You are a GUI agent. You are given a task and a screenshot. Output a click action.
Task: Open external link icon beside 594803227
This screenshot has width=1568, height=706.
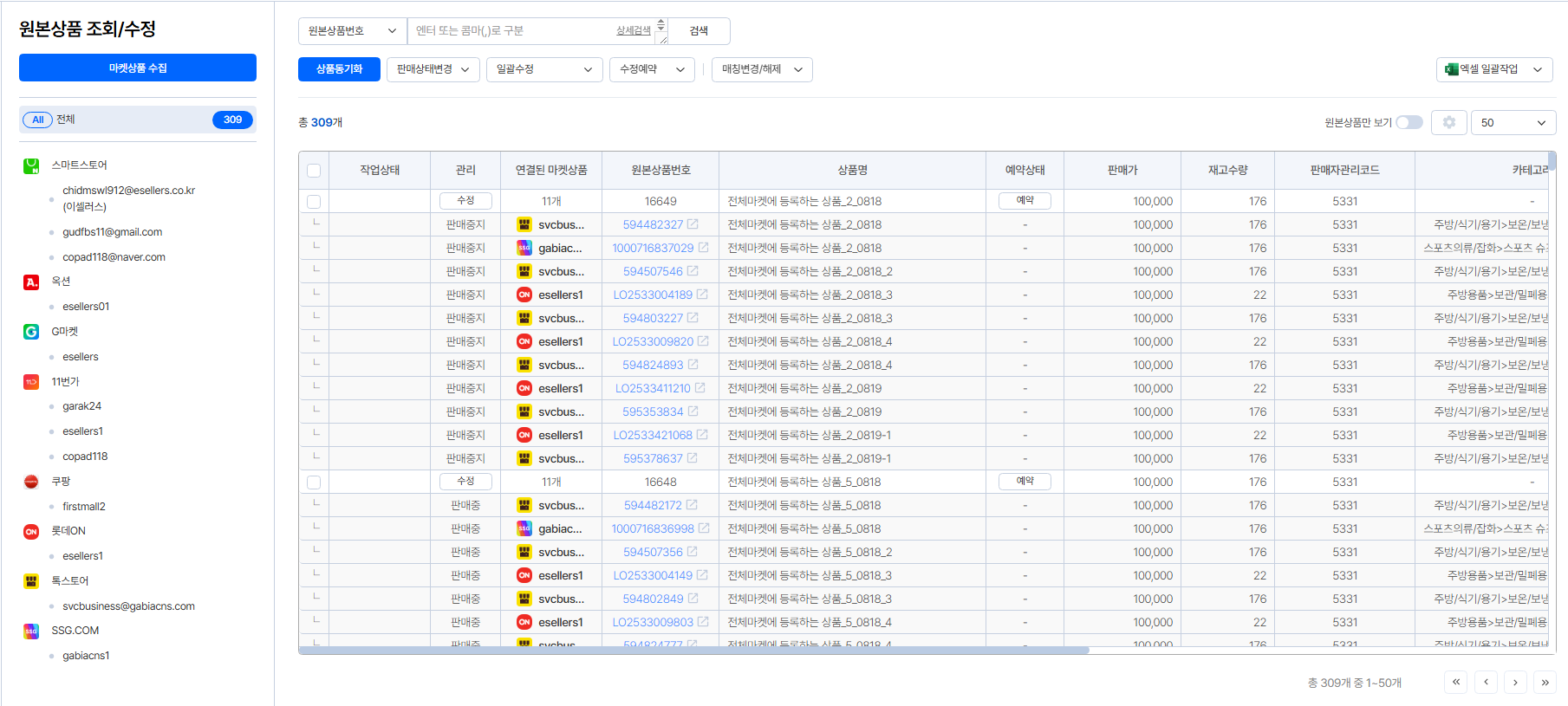(693, 318)
